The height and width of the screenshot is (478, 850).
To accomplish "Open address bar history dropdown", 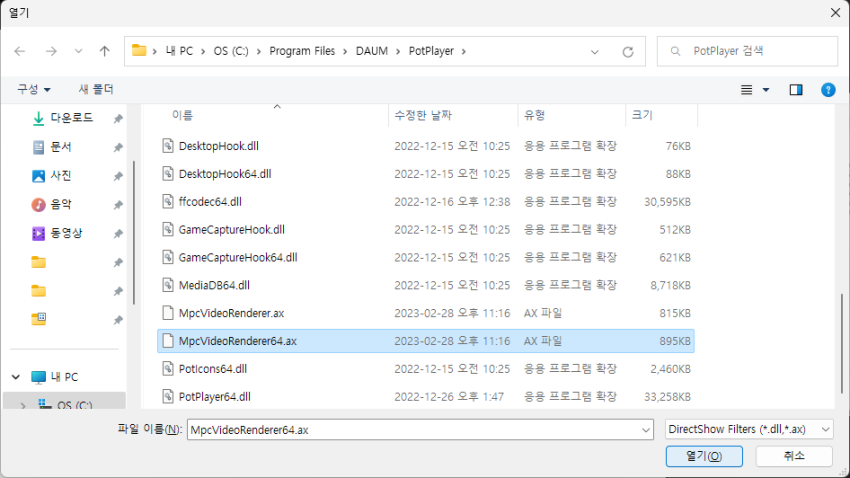I will [x=595, y=51].
